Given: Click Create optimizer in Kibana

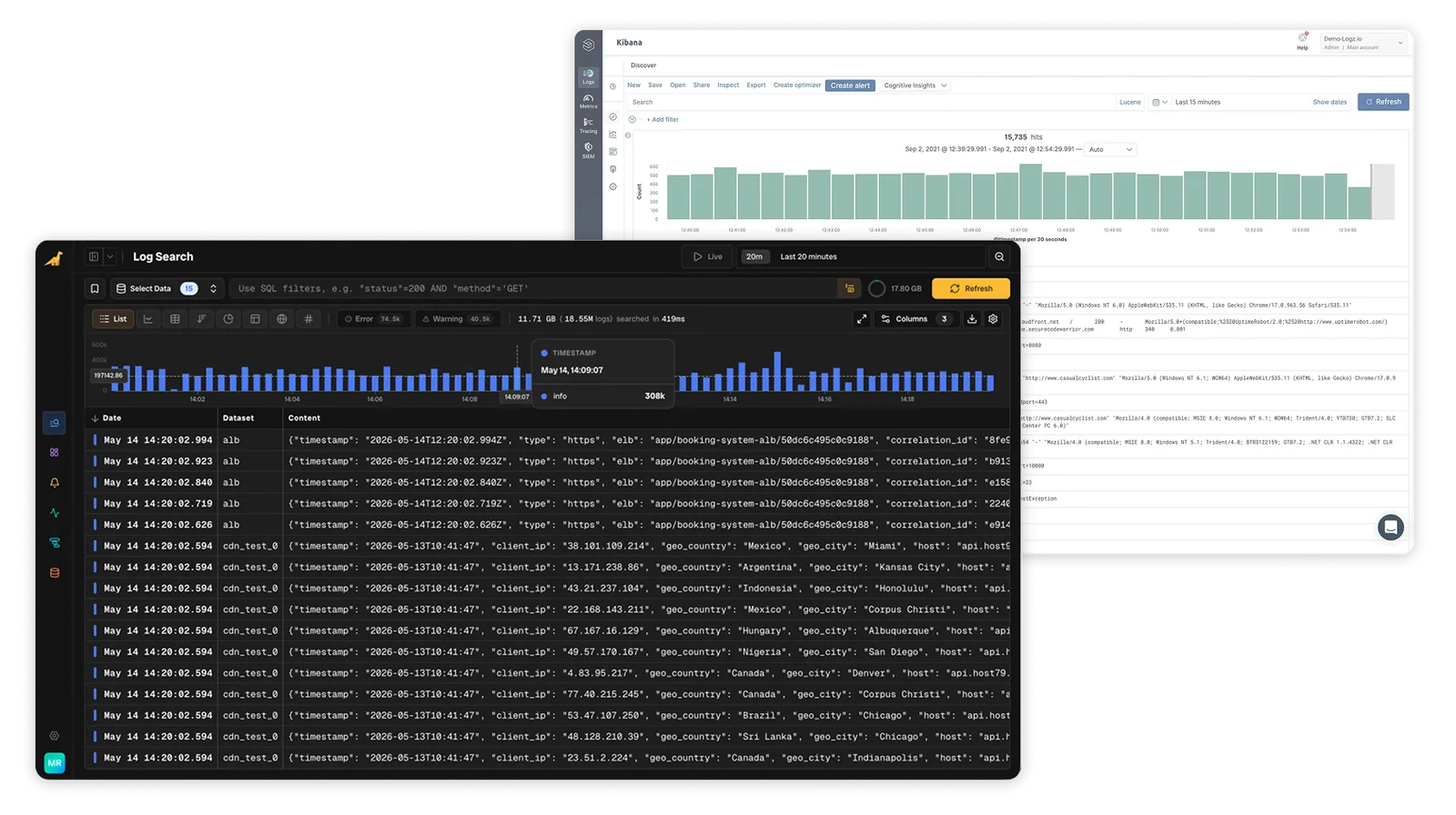Looking at the screenshot, I should click(797, 86).
